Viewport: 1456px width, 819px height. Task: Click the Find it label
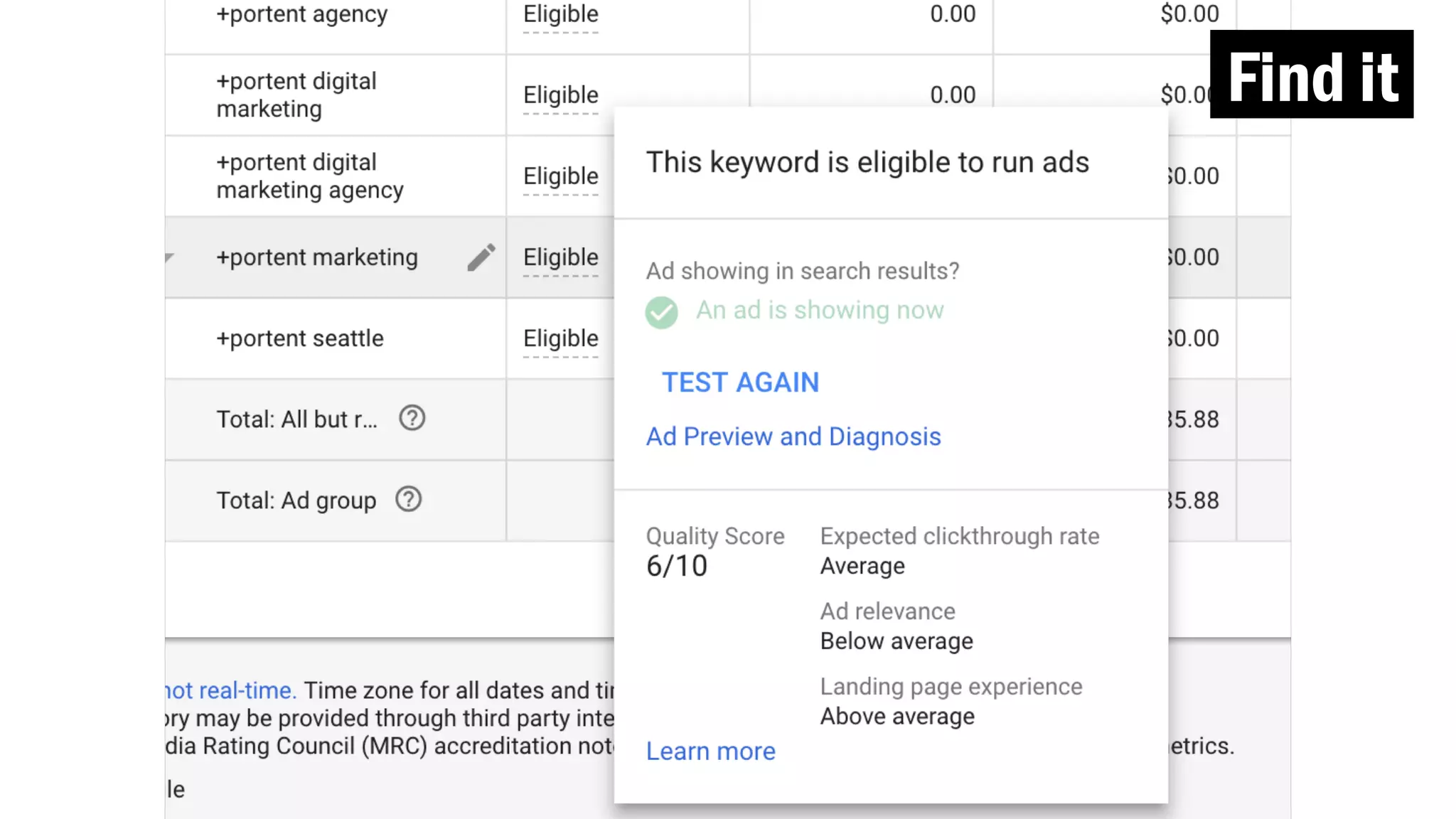pos(1312,75)
